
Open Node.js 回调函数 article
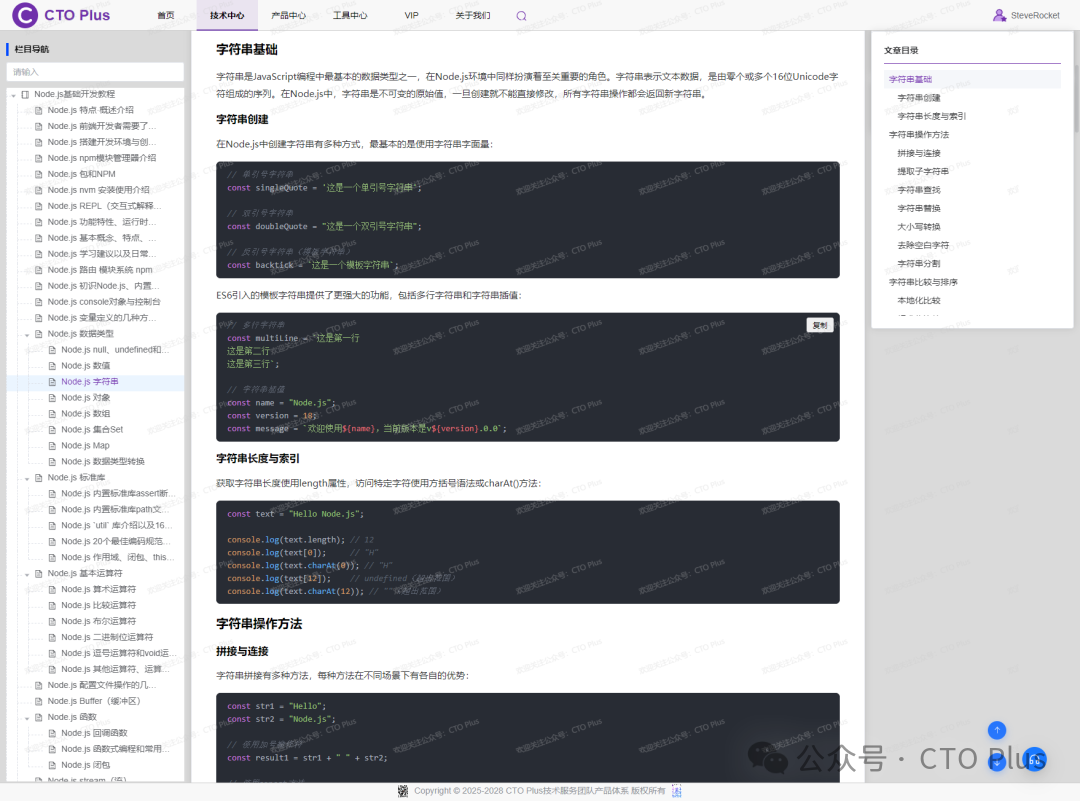94,734
